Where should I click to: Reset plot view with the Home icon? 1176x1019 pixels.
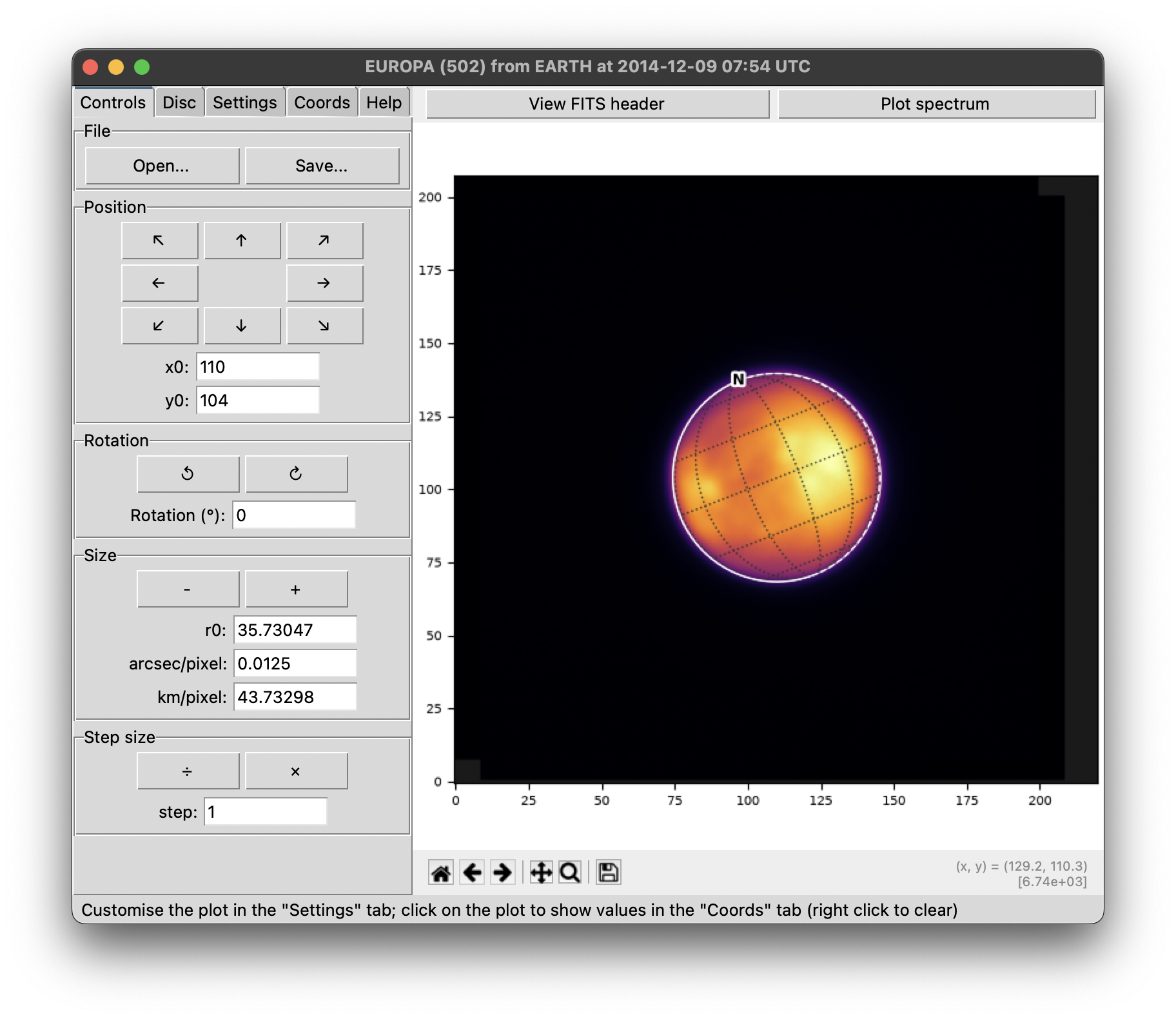441,873
